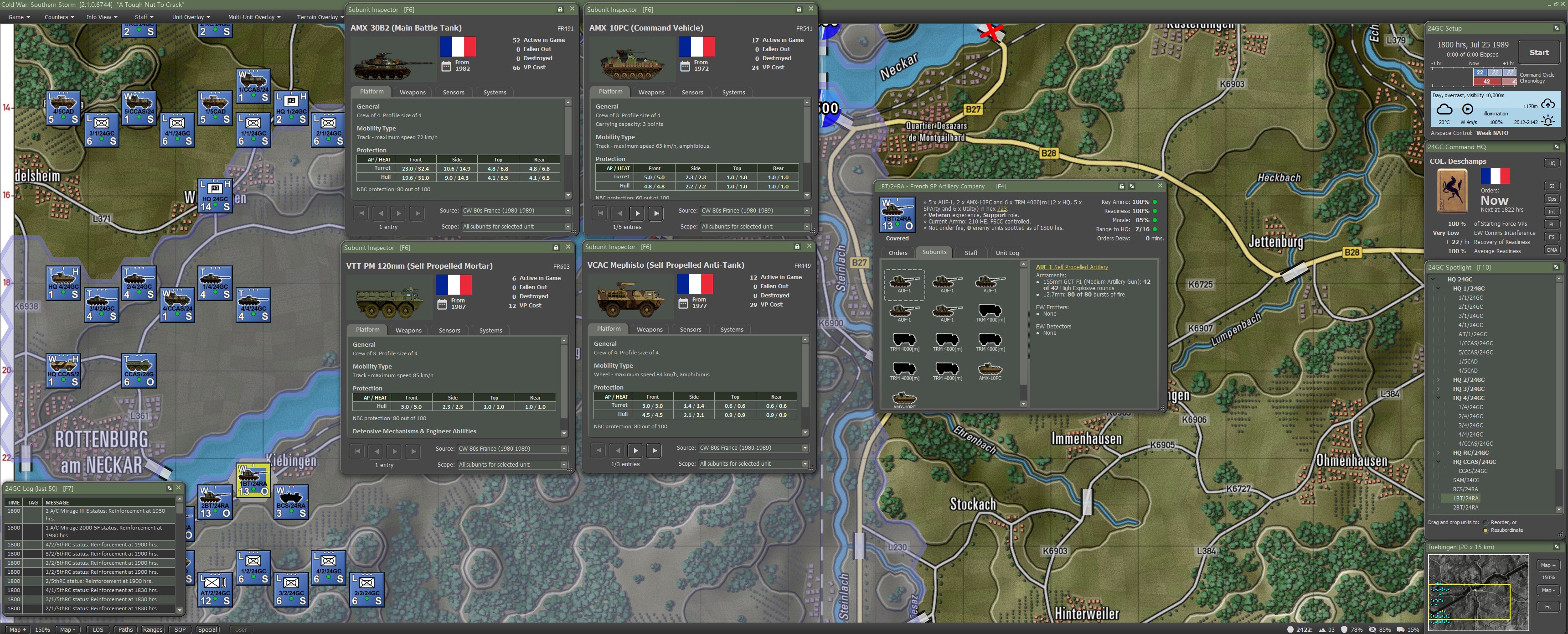Open the Multi-Unit Overlay menu
Viewport: 1568px width, 634px height.
pyautogui.click(x=254, y=17)
